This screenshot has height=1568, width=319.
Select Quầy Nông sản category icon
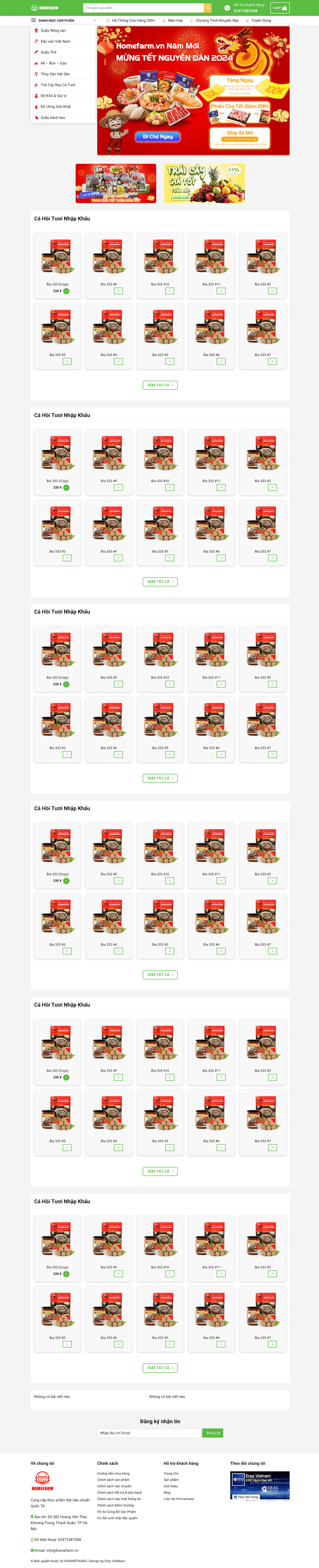point(36,30)
